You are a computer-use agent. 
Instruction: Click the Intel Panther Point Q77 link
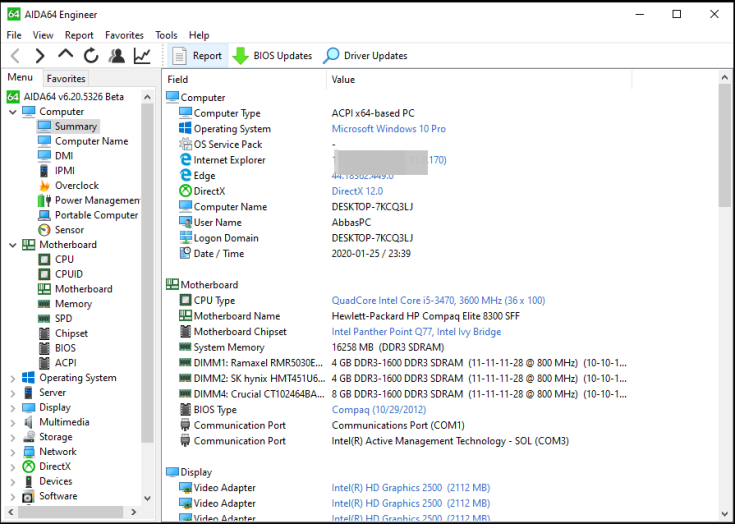point(416,332)
